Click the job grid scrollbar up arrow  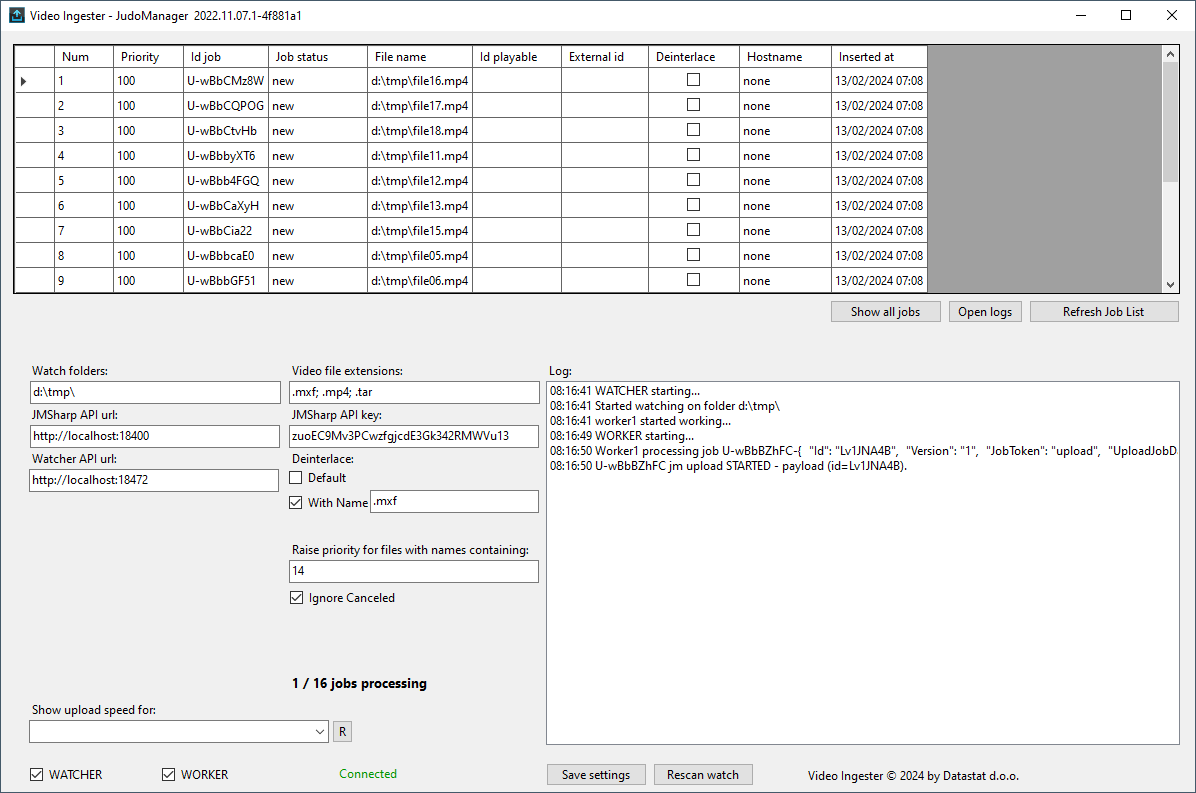1170,54
